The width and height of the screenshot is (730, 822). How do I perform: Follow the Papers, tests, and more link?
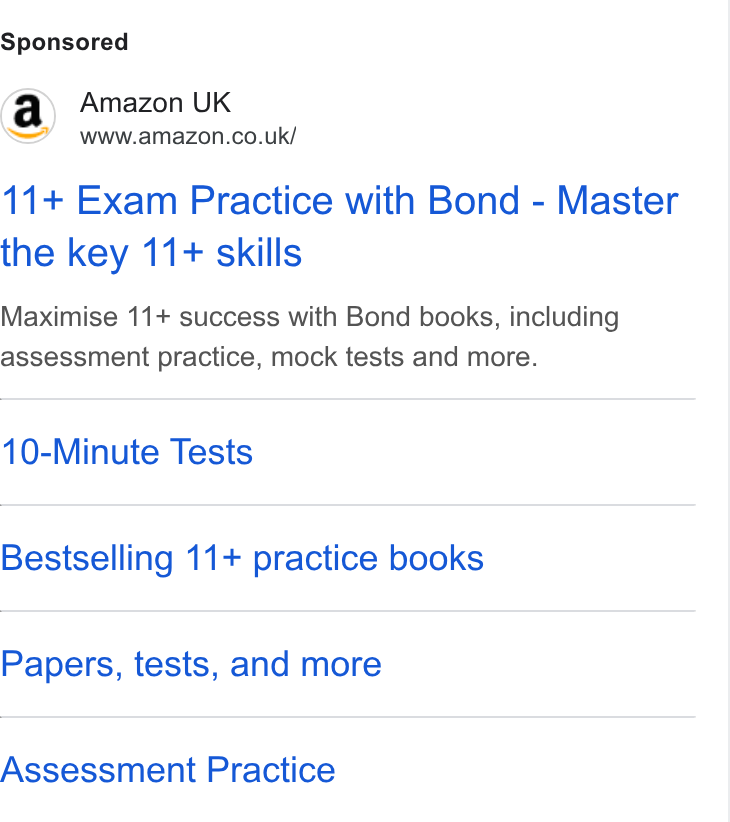(x=191, y=664)
